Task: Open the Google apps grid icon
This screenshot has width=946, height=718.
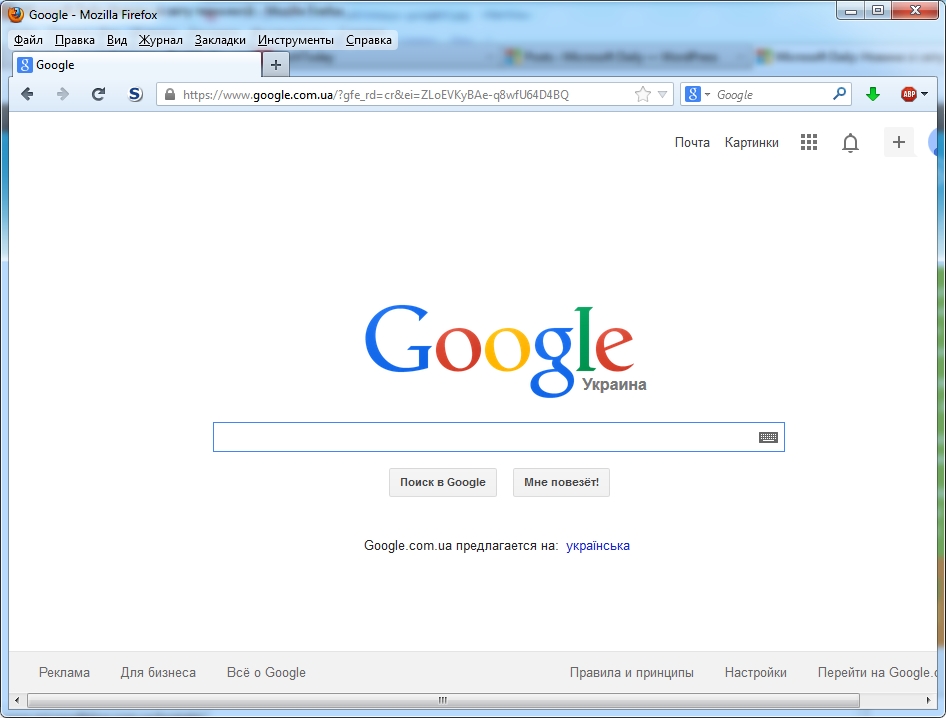Action: pos(809,143)
